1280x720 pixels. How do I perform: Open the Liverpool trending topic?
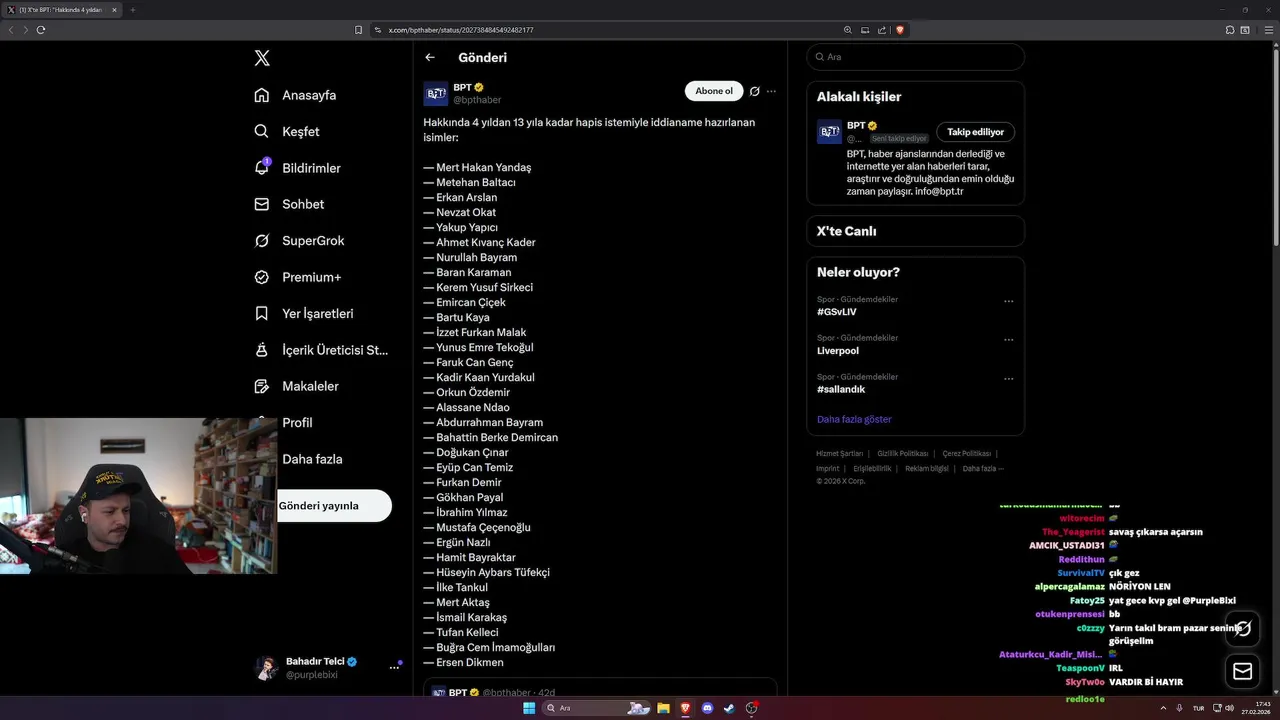(x=838, y=351)
